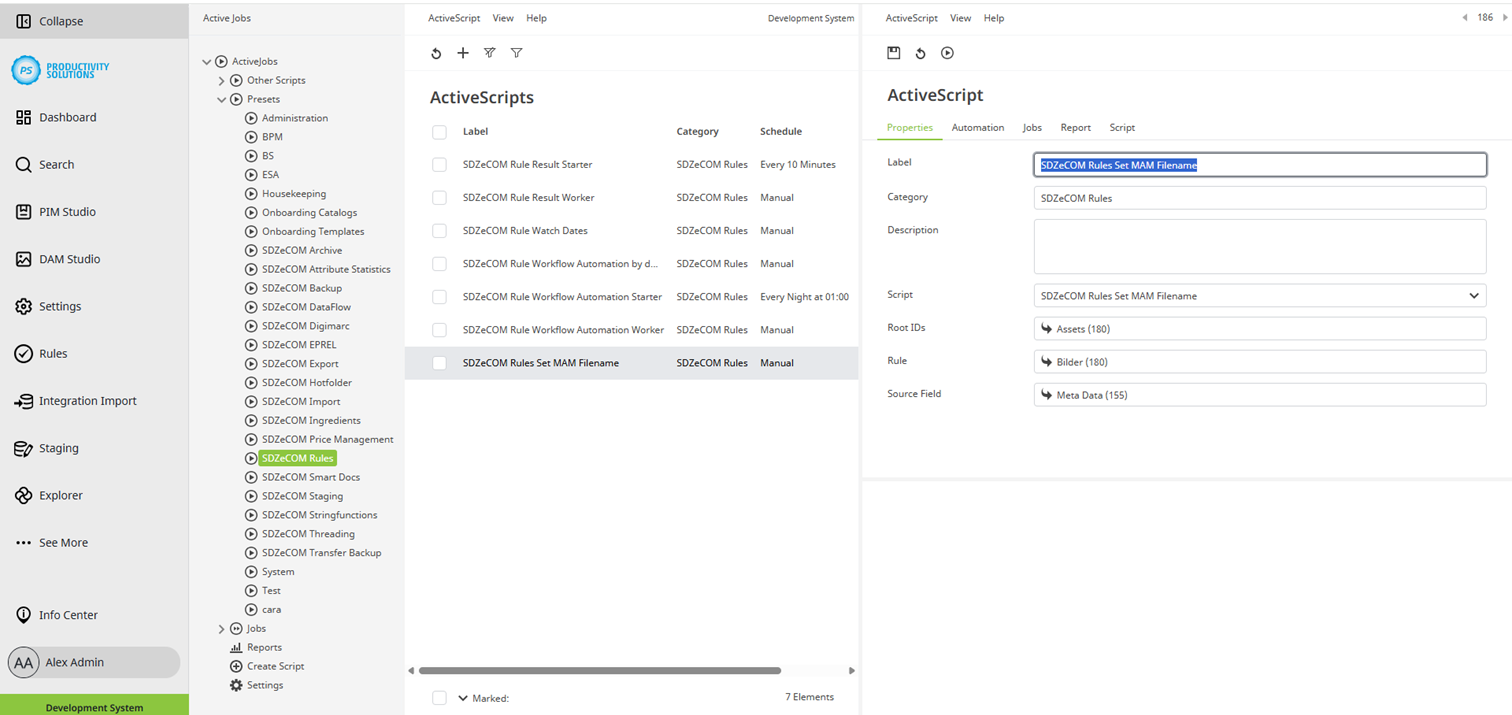1512x715 pixels.
Task: Save the ActiveScript with the floppy disk icon
Action: pyautogui.click(x=893, y=53)
